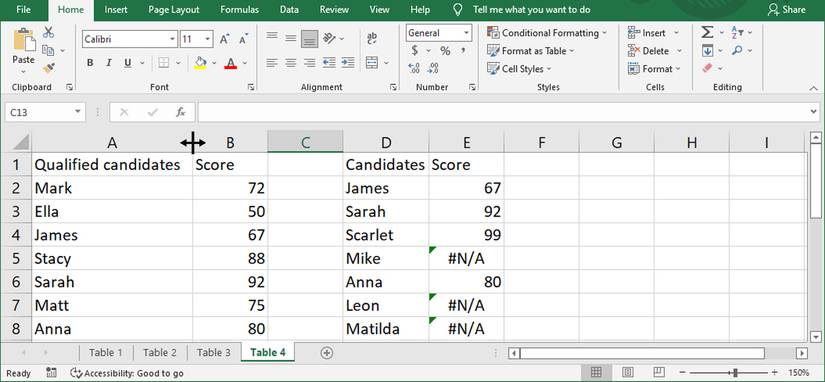The width and height of the screenshot is (825, 382).
Task: Align cell text right
Action: coord(309,63)
